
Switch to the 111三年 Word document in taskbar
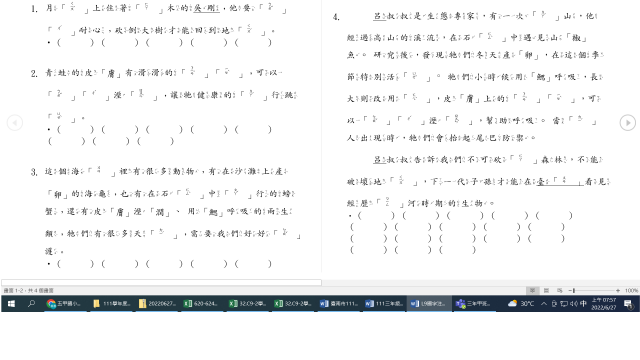click(383, 304)
